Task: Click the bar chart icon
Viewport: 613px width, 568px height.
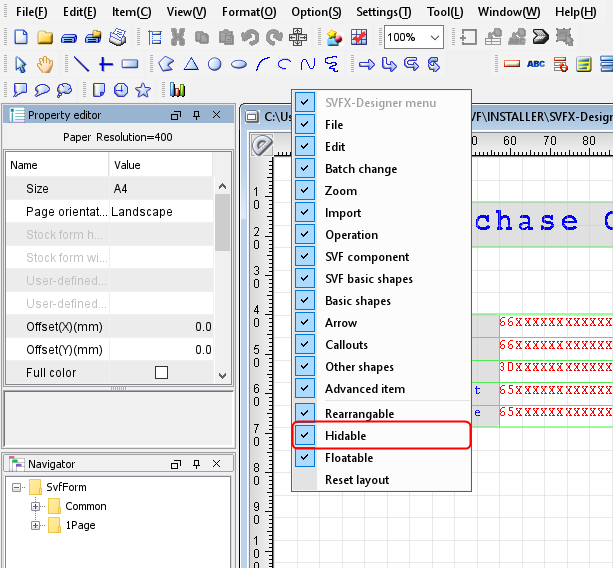Action: 178,90
